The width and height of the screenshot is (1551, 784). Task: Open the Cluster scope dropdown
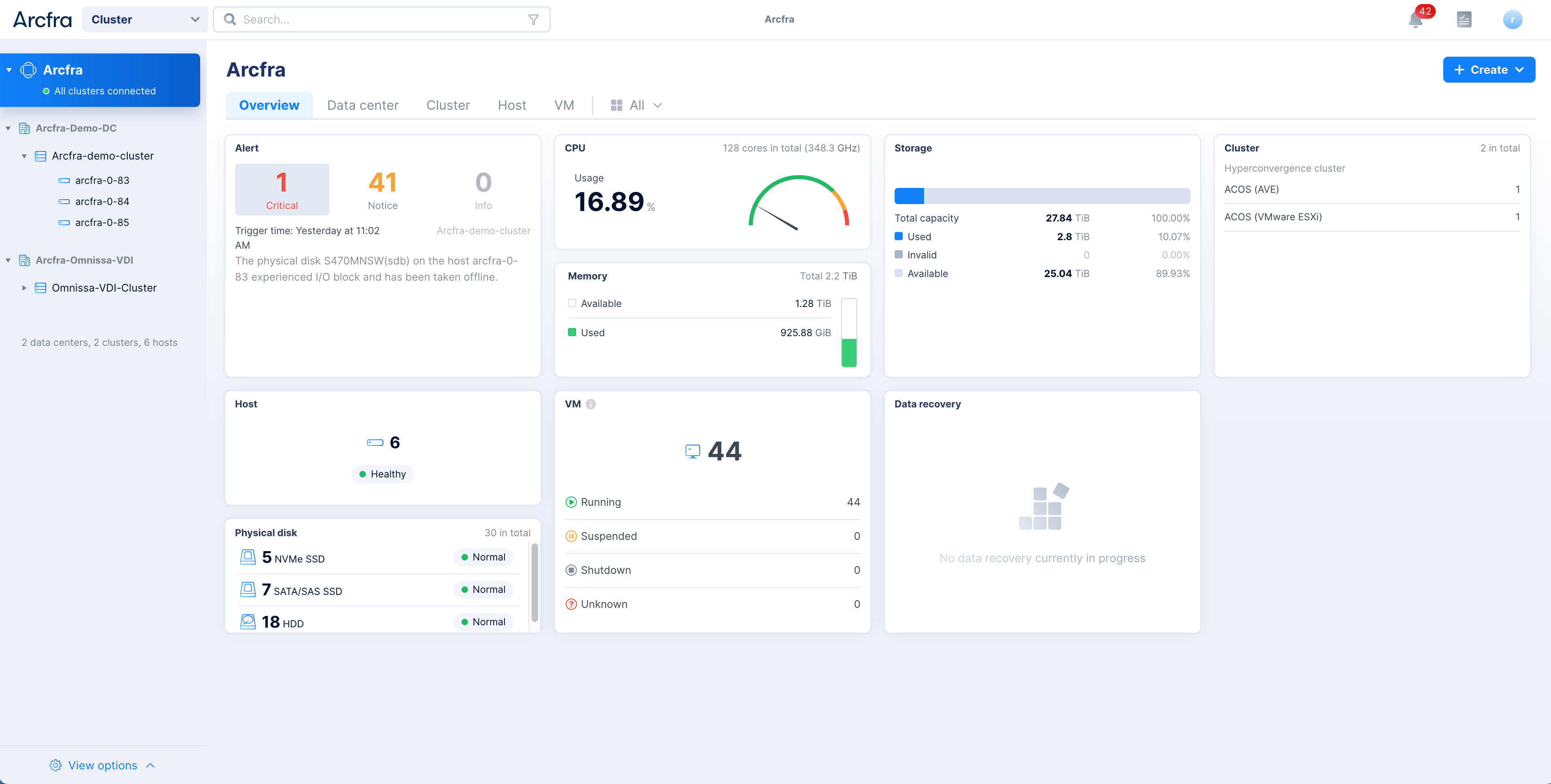145,20
